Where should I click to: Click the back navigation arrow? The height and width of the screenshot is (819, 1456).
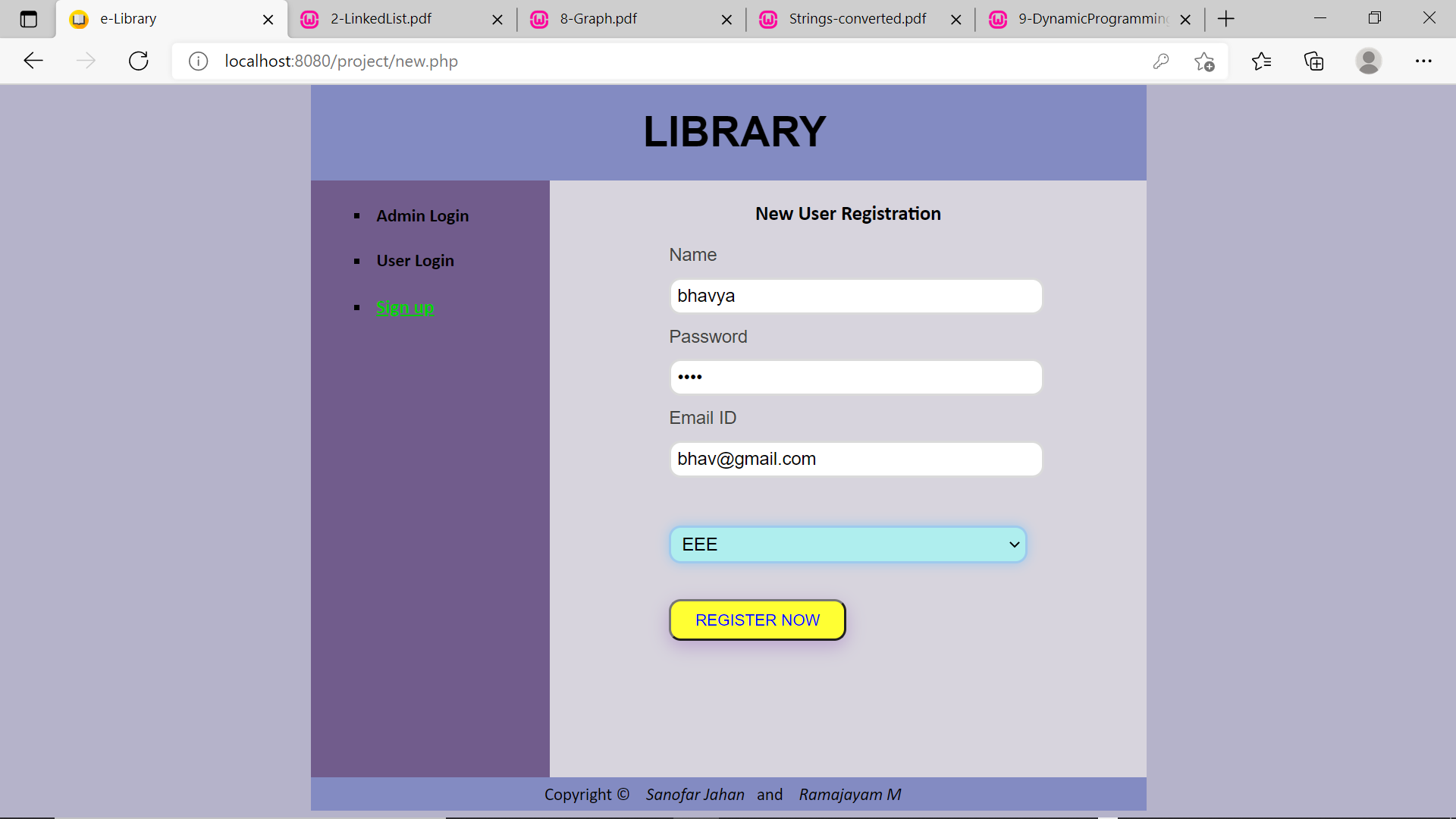(x=33, y=61)
